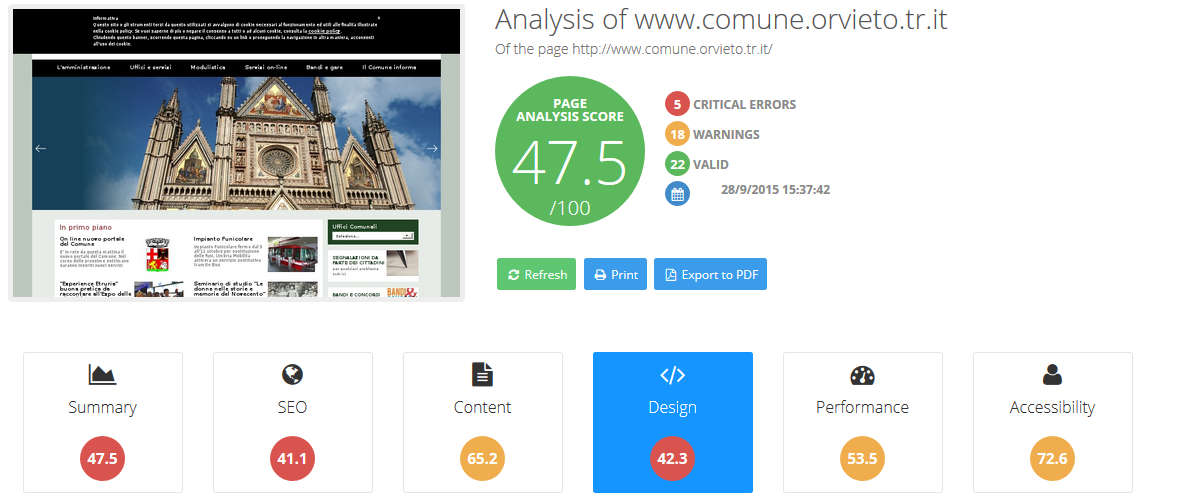Click the green valid count badge

[677, 164]
